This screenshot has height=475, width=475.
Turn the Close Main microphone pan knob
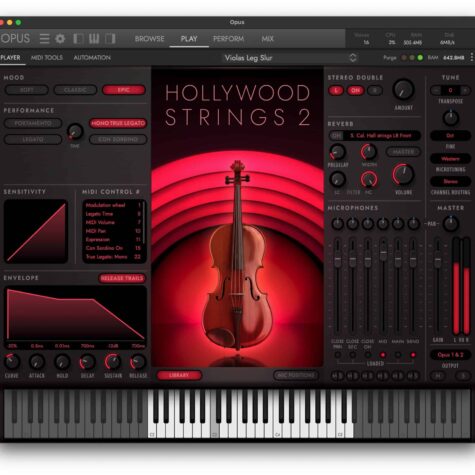(x=338, y=224)
